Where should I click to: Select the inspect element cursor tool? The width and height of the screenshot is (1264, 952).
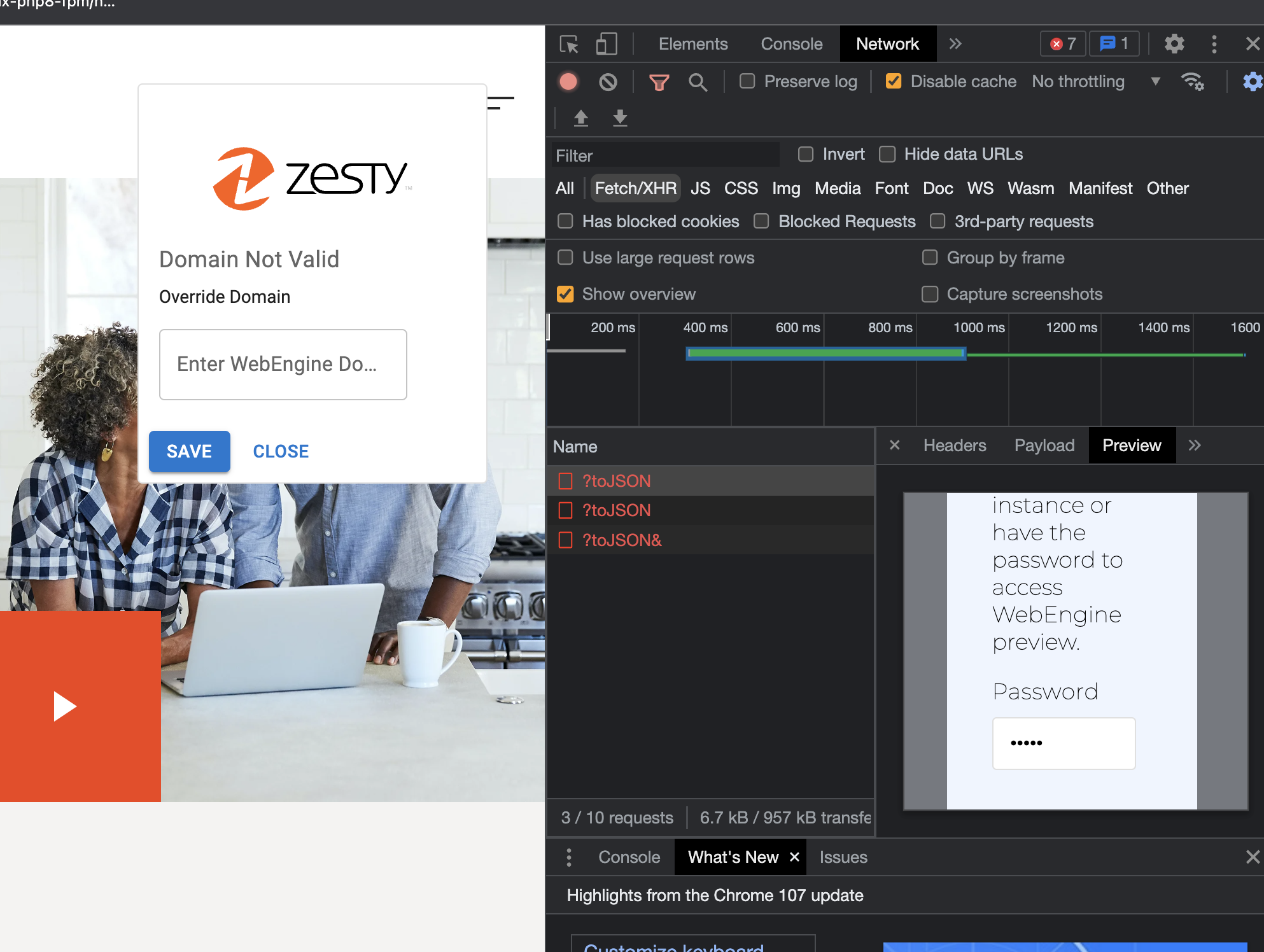click(570, 43)
